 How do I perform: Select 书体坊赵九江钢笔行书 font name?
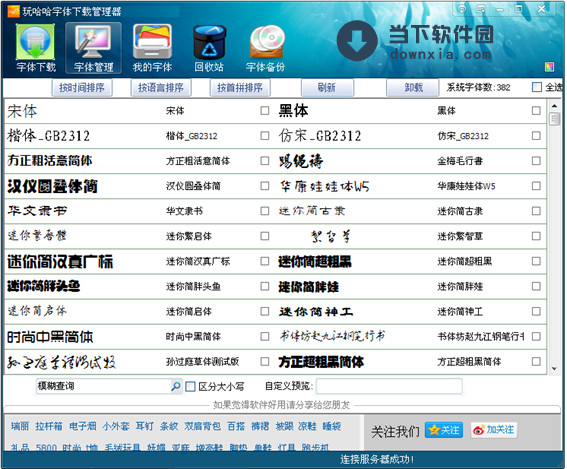(x=481, y=337)
